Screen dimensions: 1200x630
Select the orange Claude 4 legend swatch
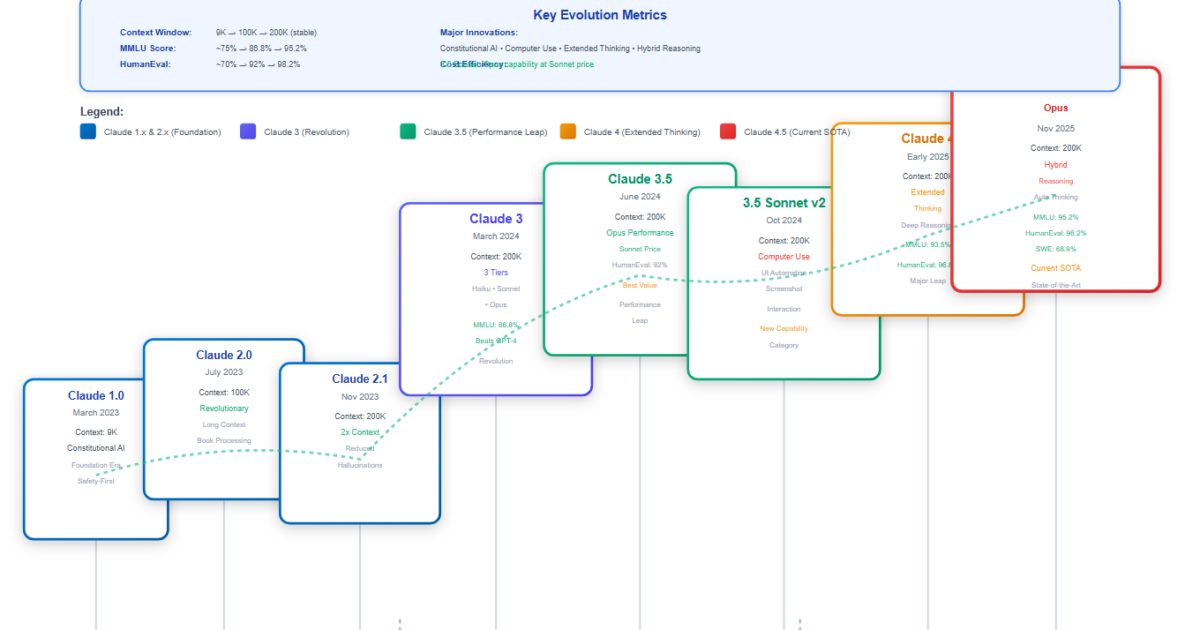pos(568,131)
